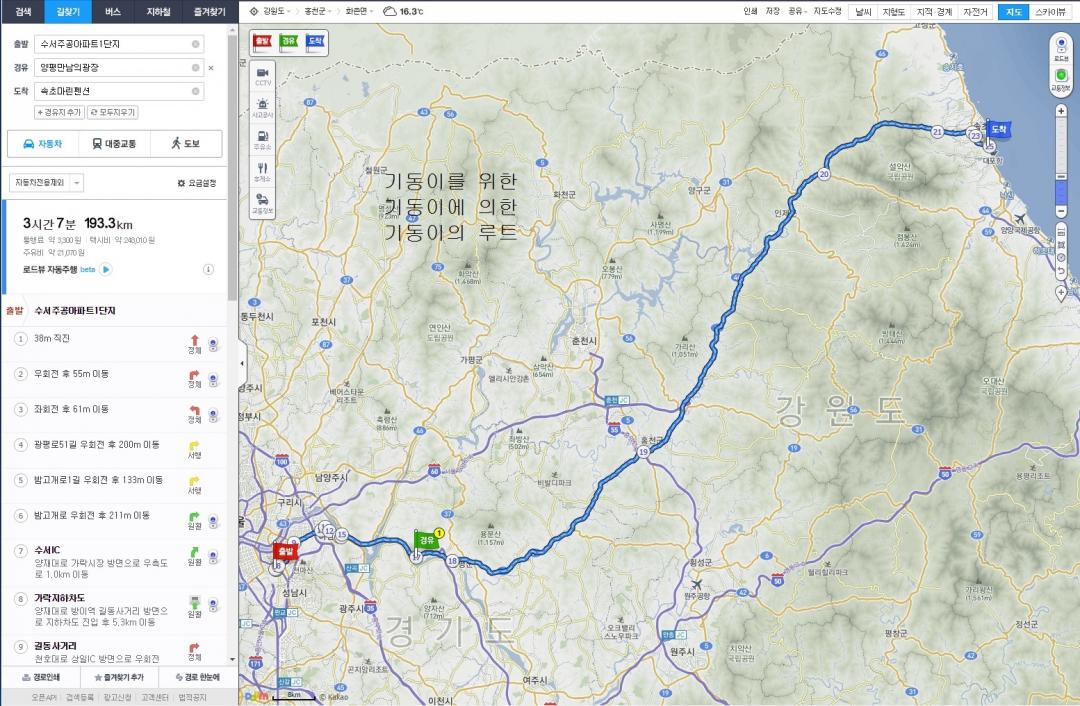
Task: Switch map to 스카이뷰 mode
Action: tap(1053, 12)
